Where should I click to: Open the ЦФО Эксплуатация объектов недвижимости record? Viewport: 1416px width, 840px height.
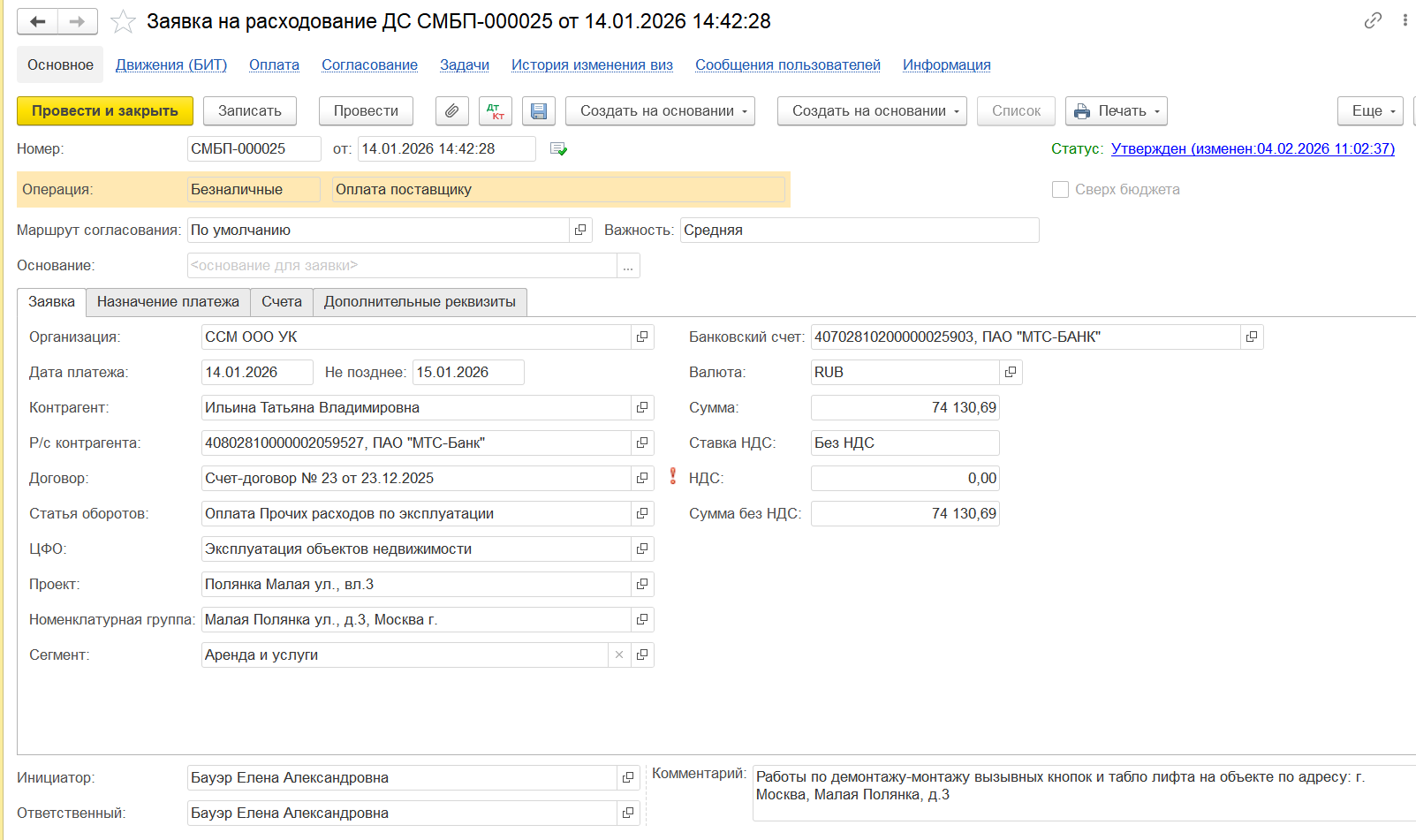click(642, 549)
